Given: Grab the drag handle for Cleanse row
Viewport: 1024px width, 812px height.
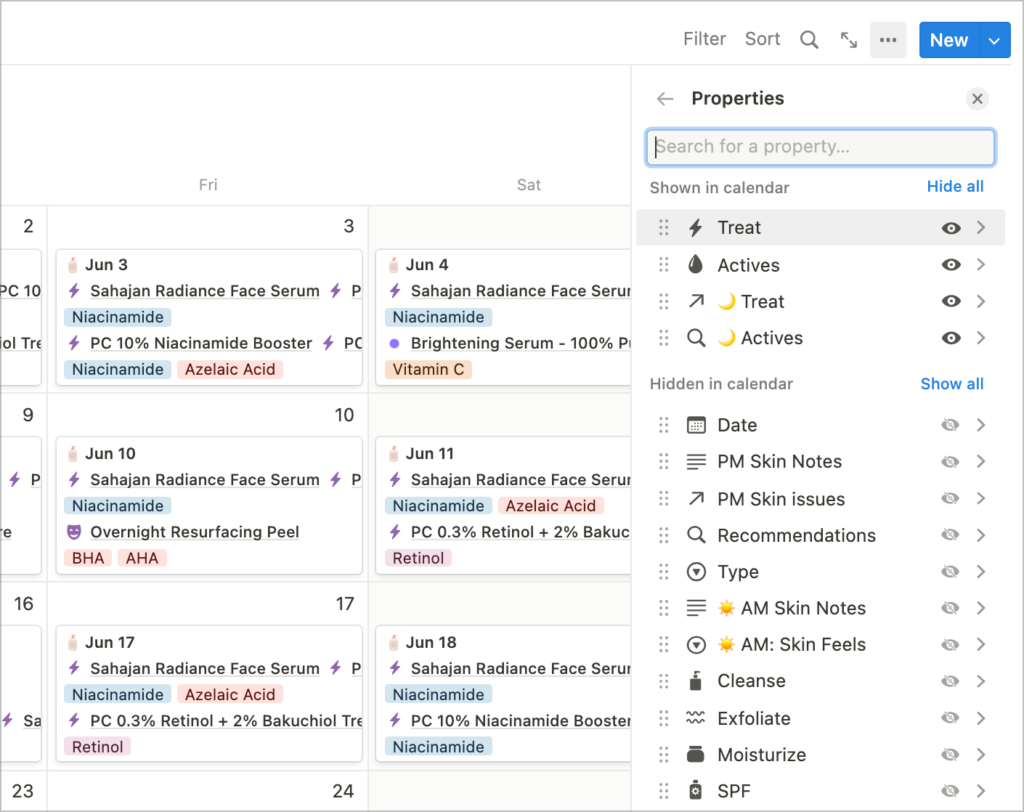Looking at the screenshot, I should click(664, 681).
